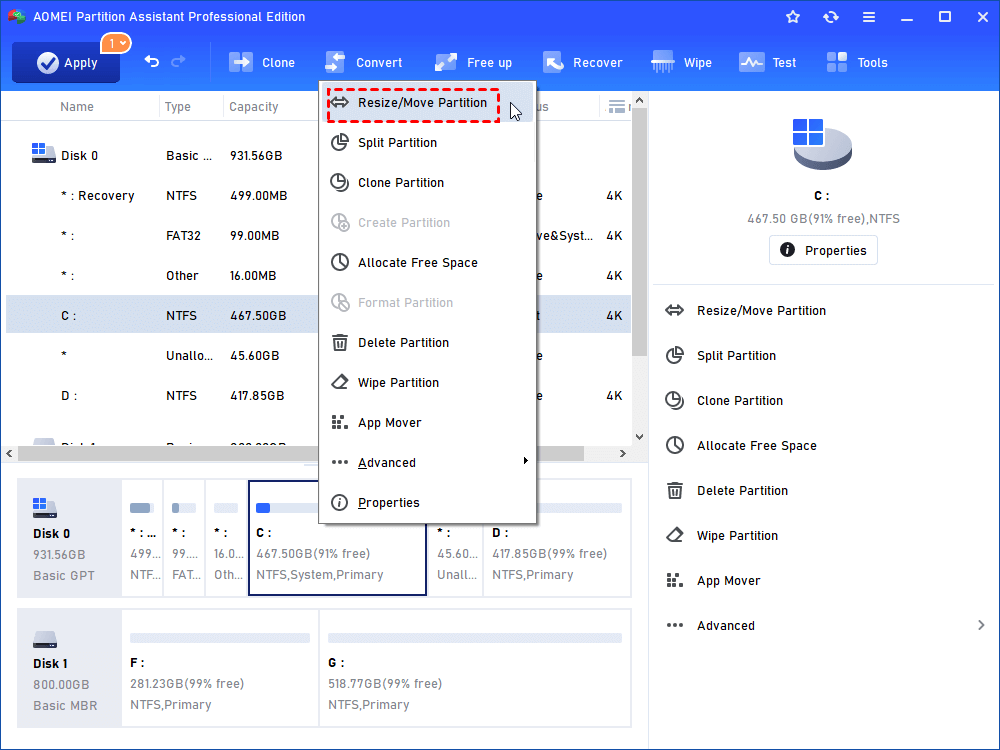Open the Test toolbar menu

768,62
